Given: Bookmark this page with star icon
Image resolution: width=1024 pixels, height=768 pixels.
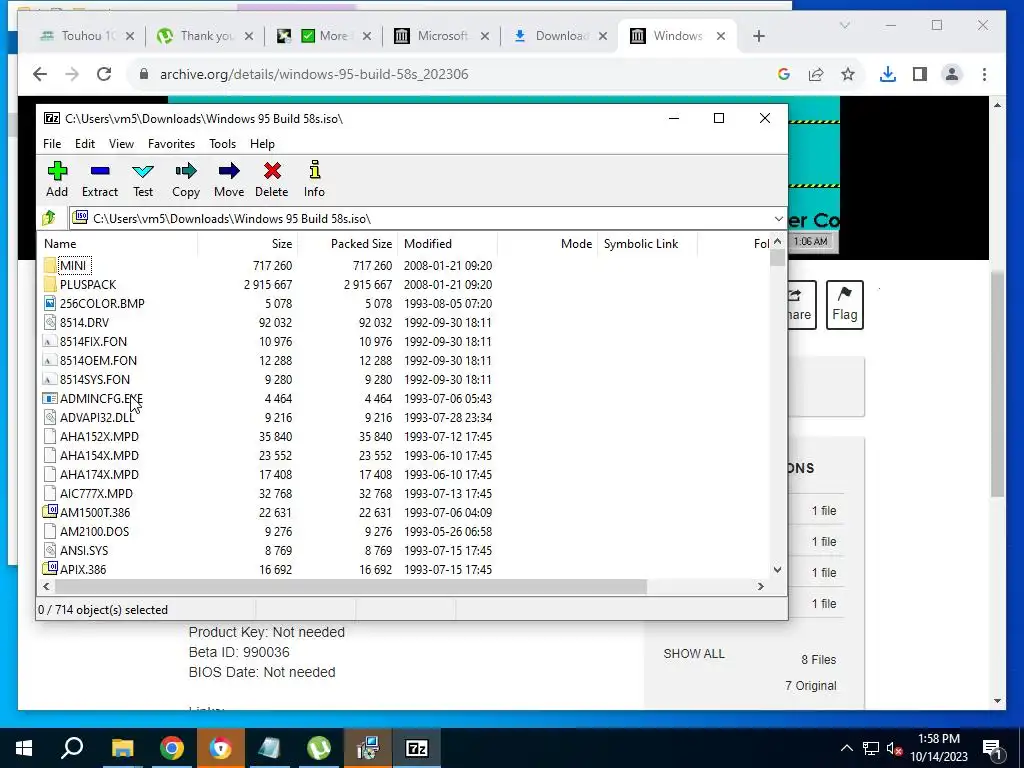Looking at the screenshot, I should click(x=848, y=74).
